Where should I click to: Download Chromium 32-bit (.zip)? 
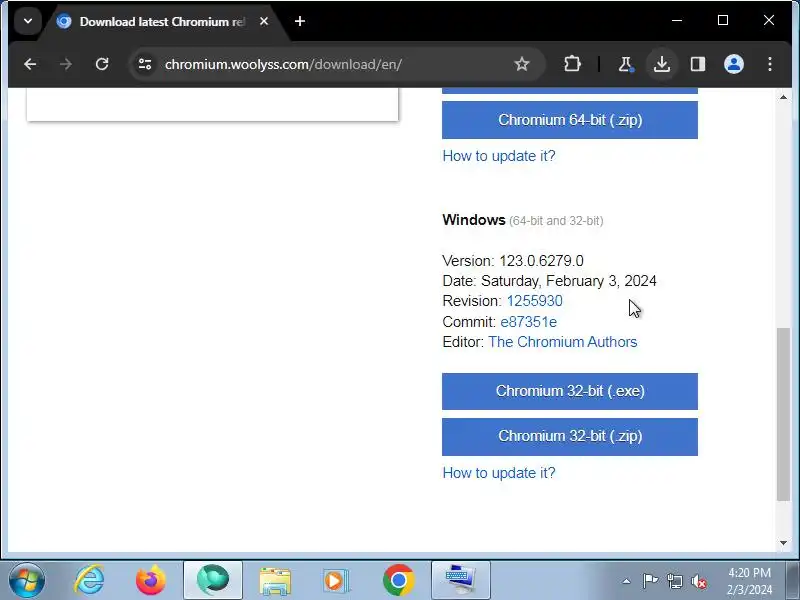(x=570, y=437)
